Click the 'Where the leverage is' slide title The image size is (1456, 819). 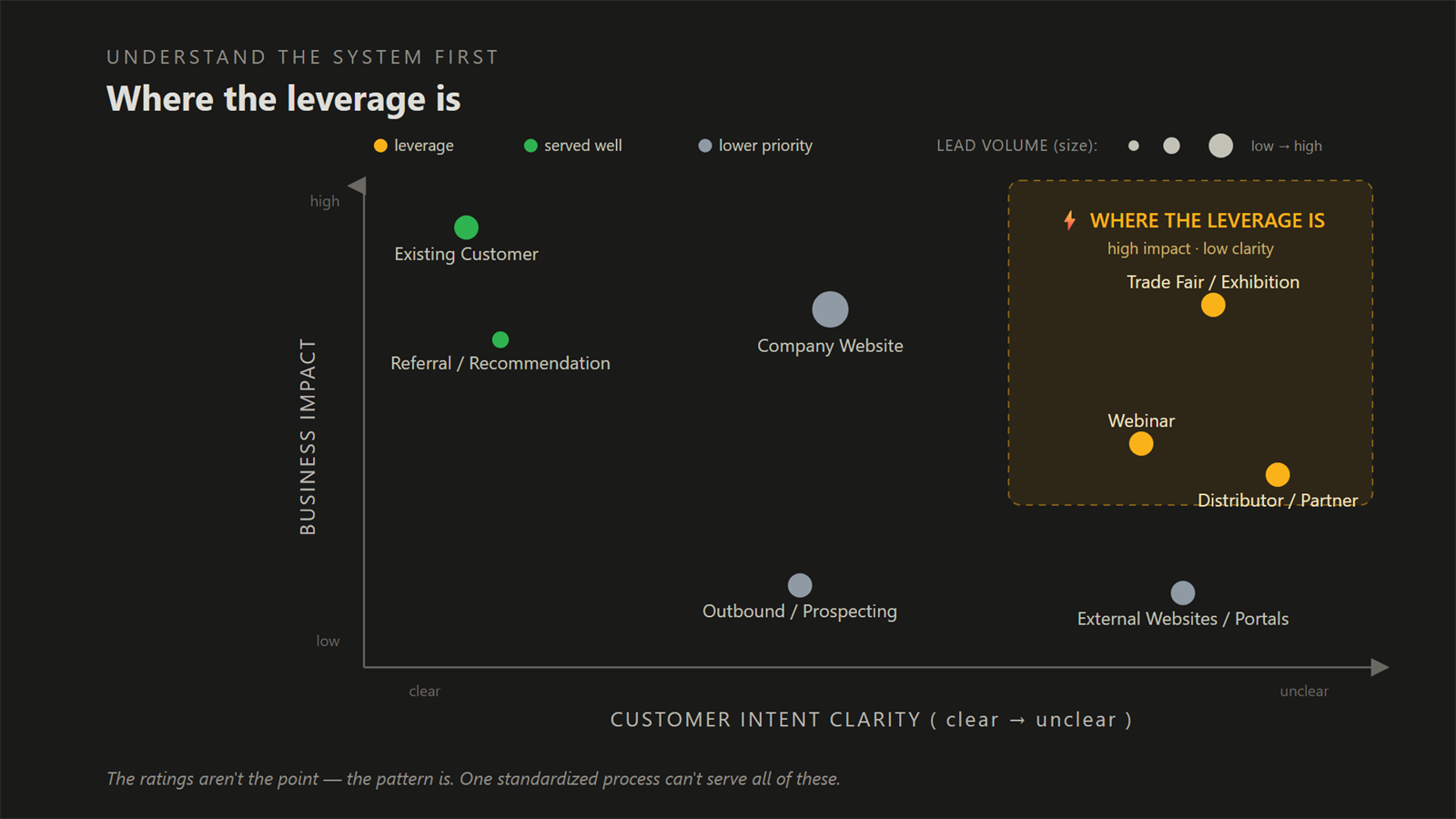284,98
